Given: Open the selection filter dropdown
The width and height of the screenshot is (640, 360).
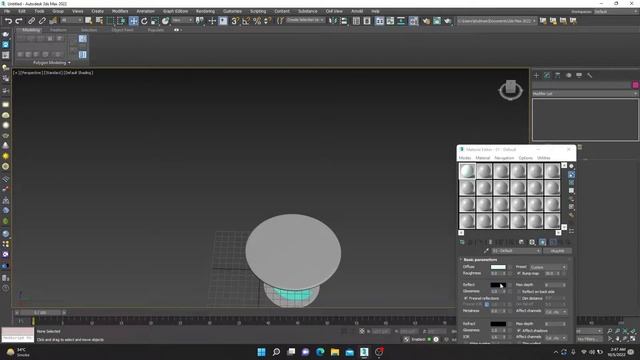Looking at the screenshot, I should 71,20.
